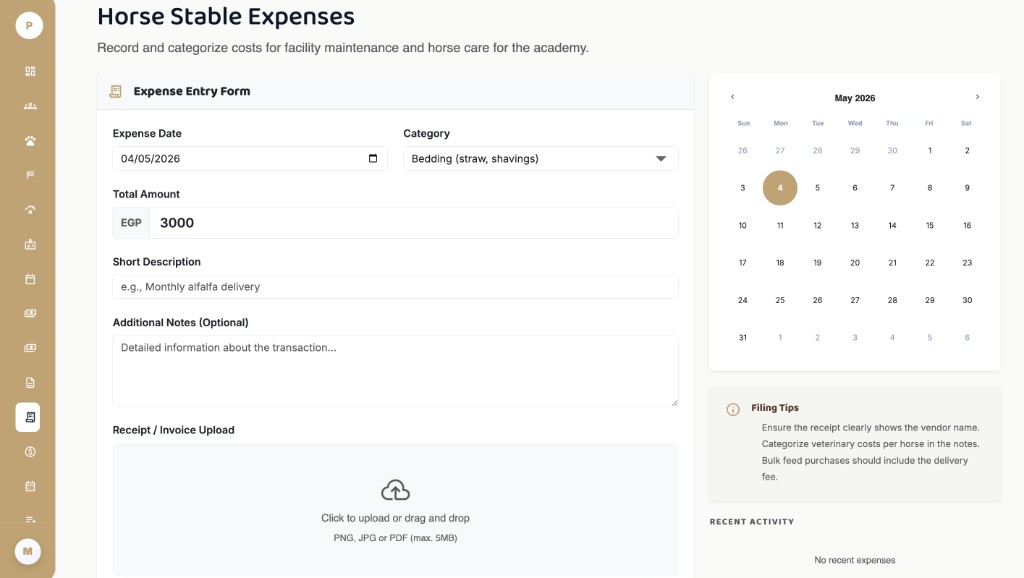
Task: Click the receipt upload drop zone
Action: (x=395, y=509)
